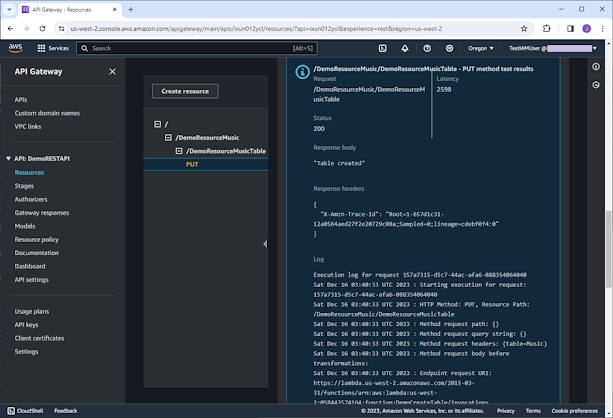Click the info panel icon on right edge

[x=596, y=66]
